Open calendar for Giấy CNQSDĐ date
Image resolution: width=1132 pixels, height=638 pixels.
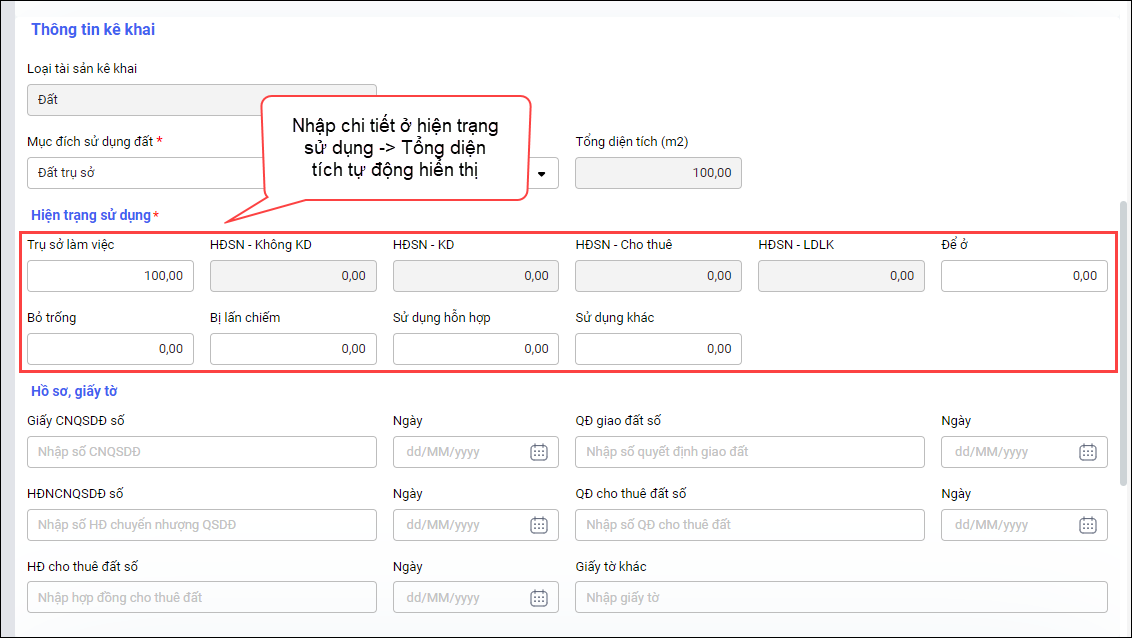point(538,452)
